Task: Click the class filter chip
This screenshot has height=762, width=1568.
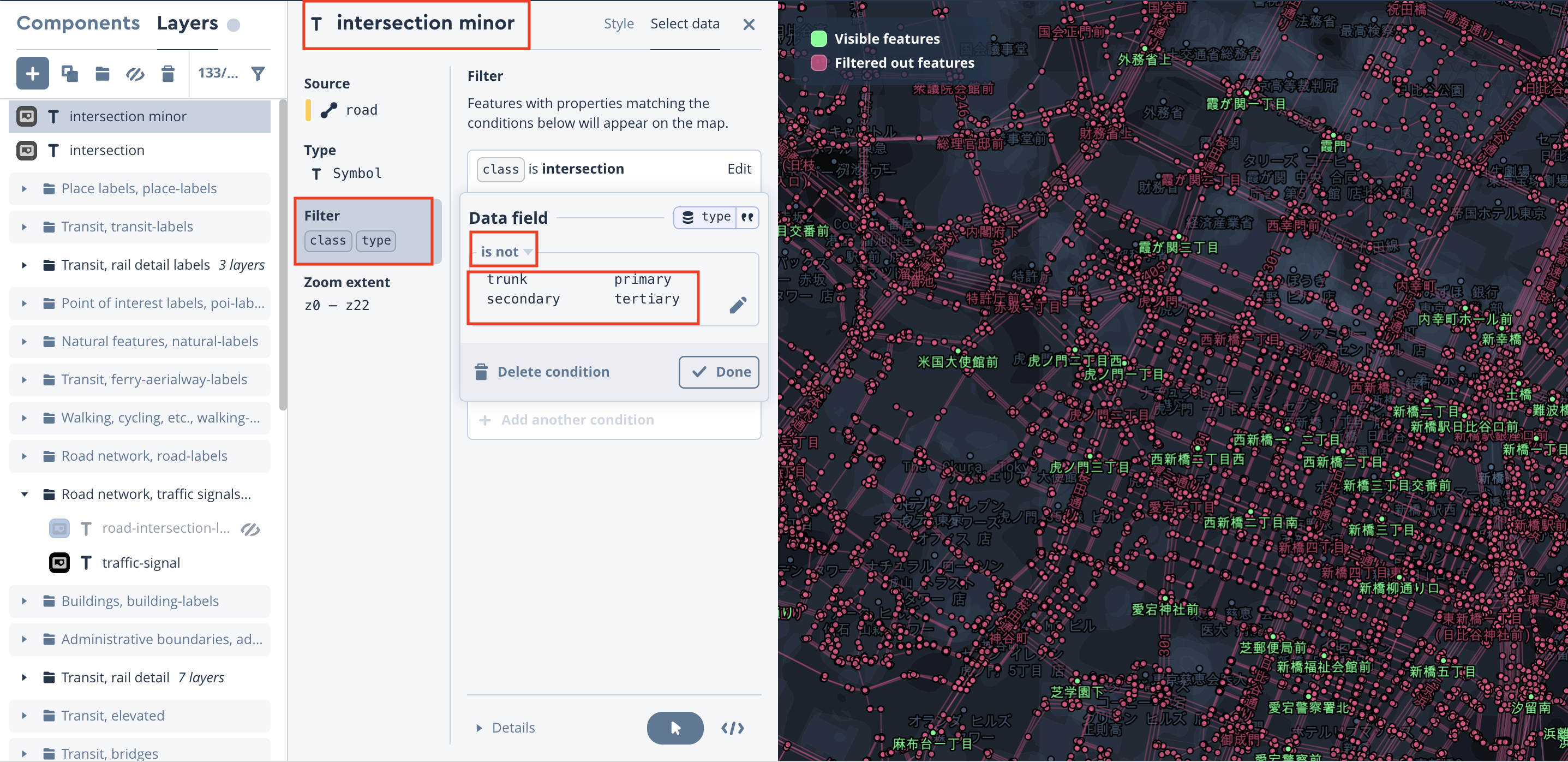Action: tap(328, 241)
